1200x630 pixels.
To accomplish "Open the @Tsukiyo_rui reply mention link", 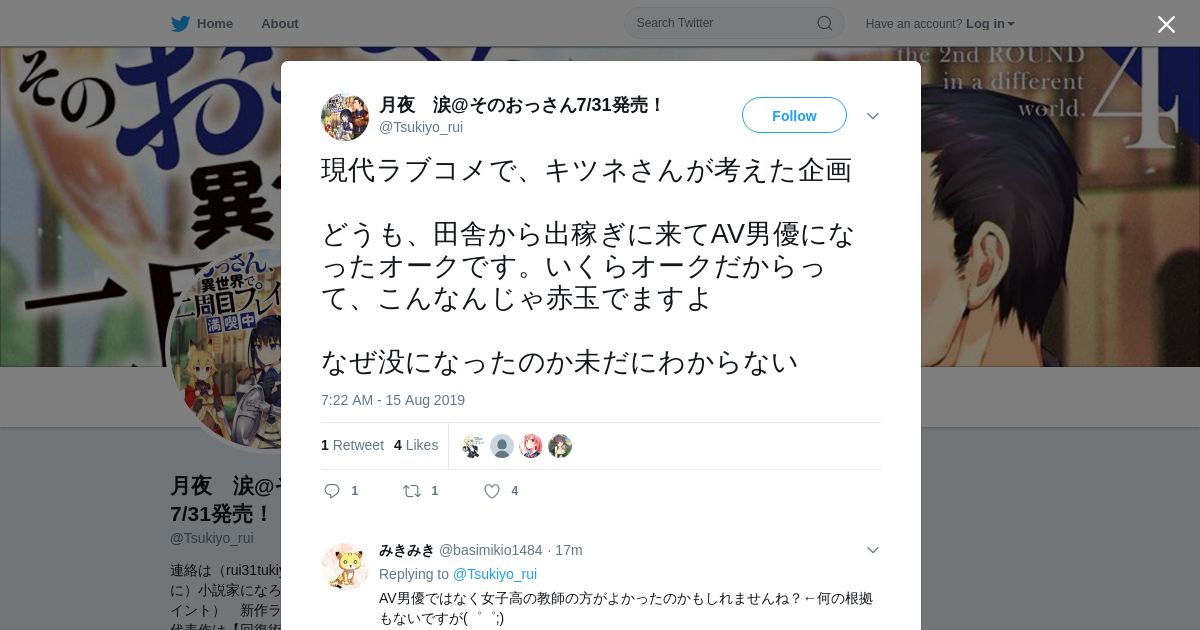I will (x=495, y=574).
